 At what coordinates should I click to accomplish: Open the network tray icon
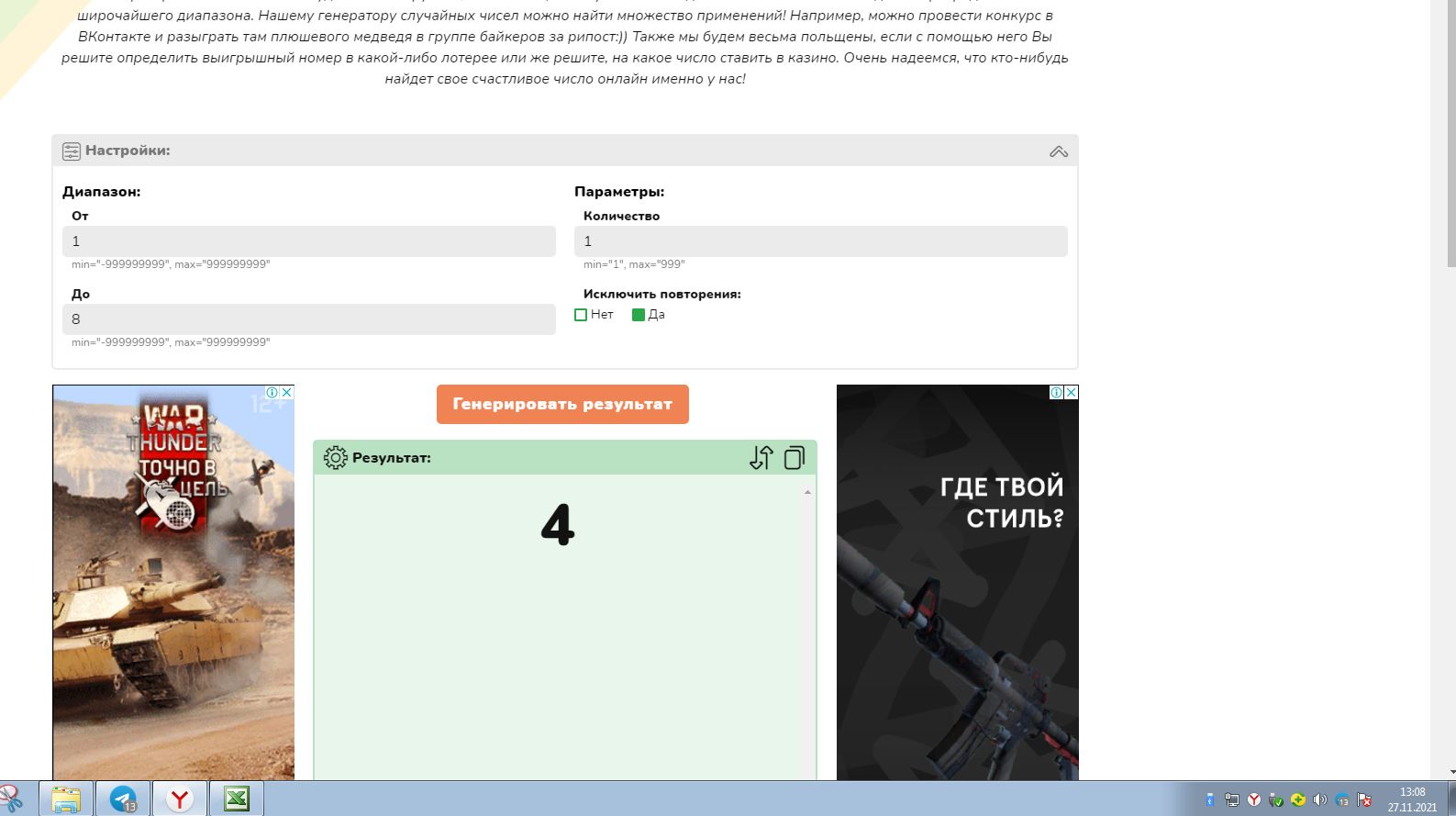[x=1232, y=799]
